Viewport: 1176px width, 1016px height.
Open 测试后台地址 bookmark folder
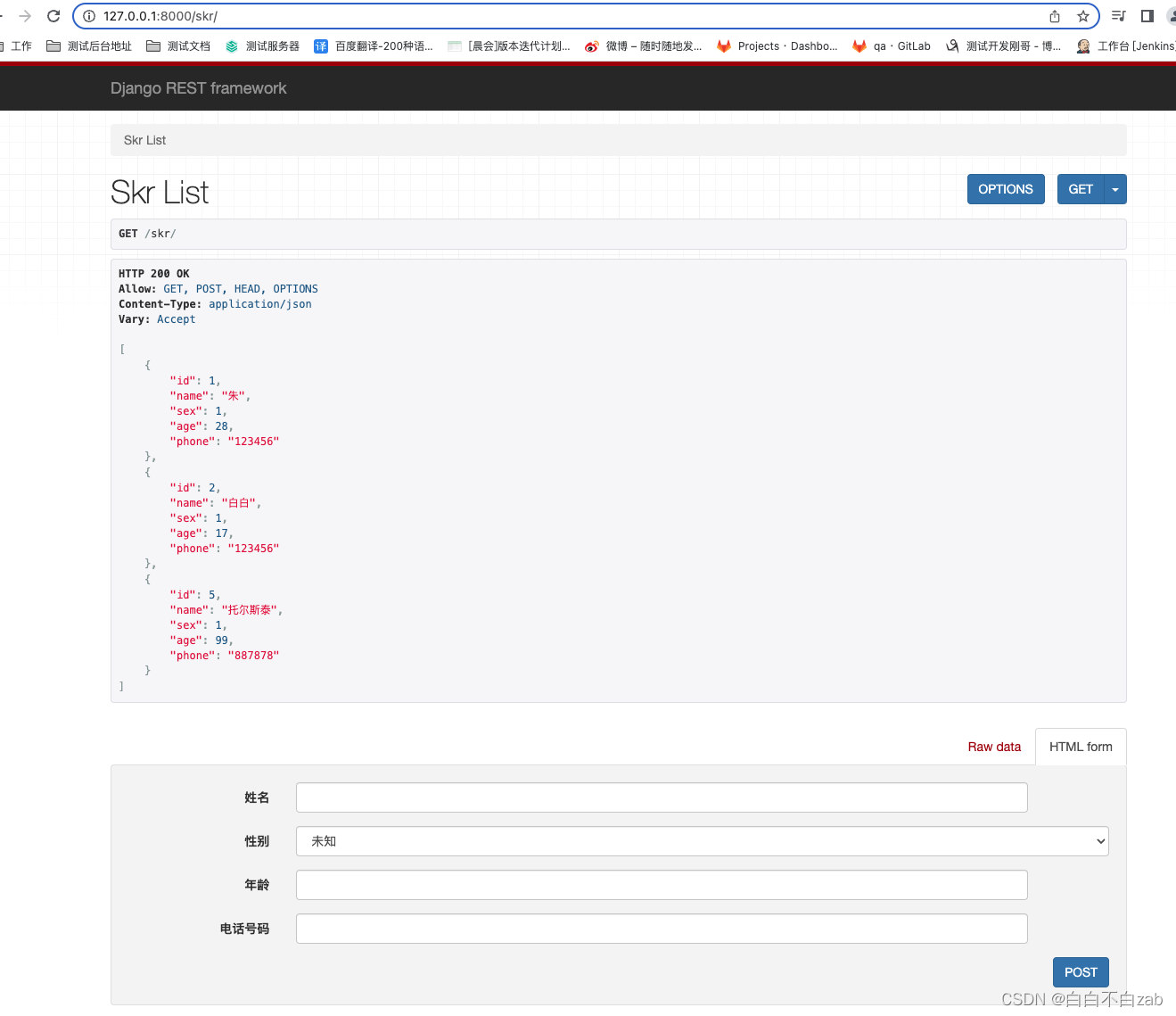pos(89,46)
